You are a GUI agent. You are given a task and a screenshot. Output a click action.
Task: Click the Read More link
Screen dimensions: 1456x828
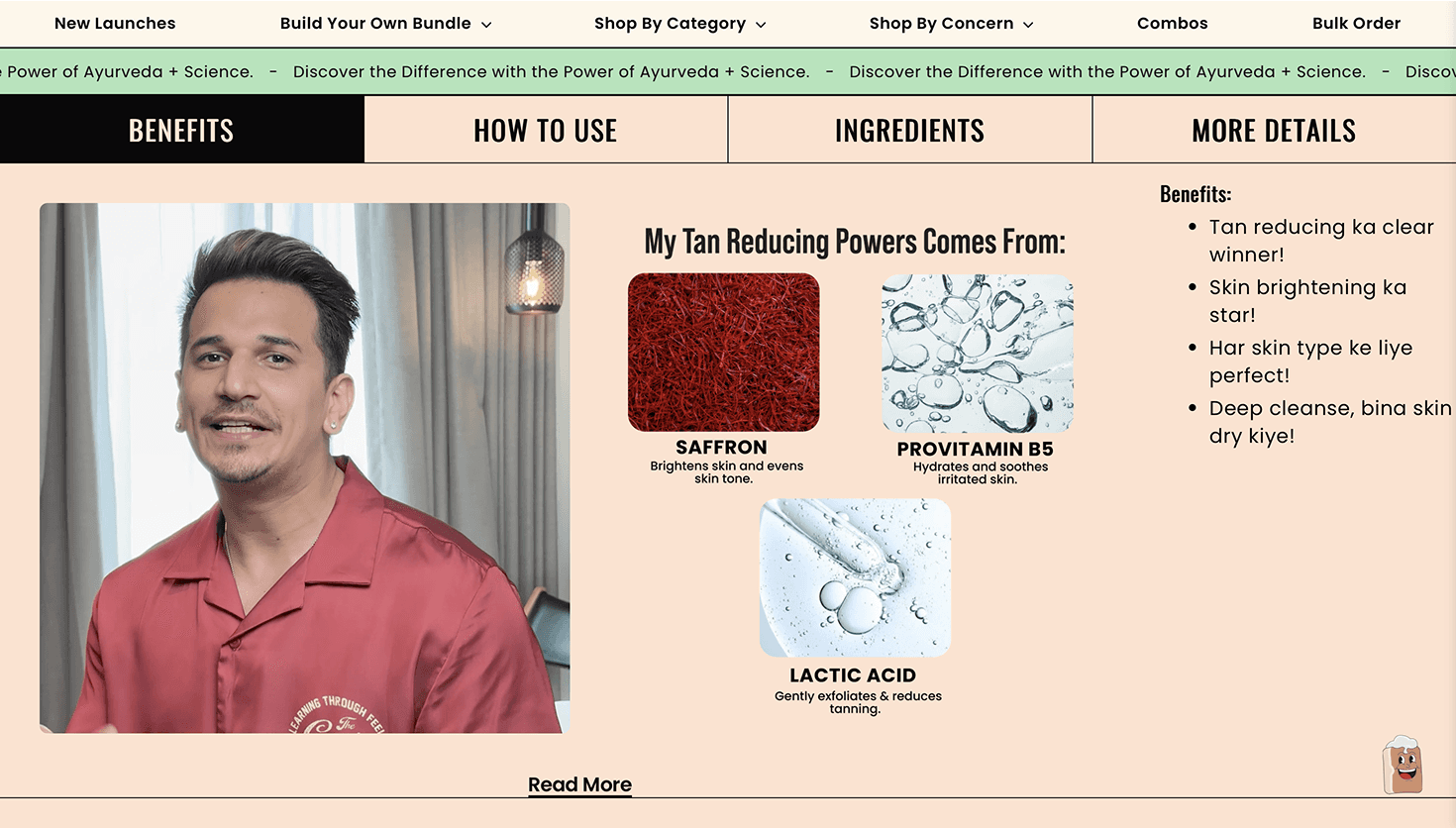pyautogui.click(x=579, y=784)
